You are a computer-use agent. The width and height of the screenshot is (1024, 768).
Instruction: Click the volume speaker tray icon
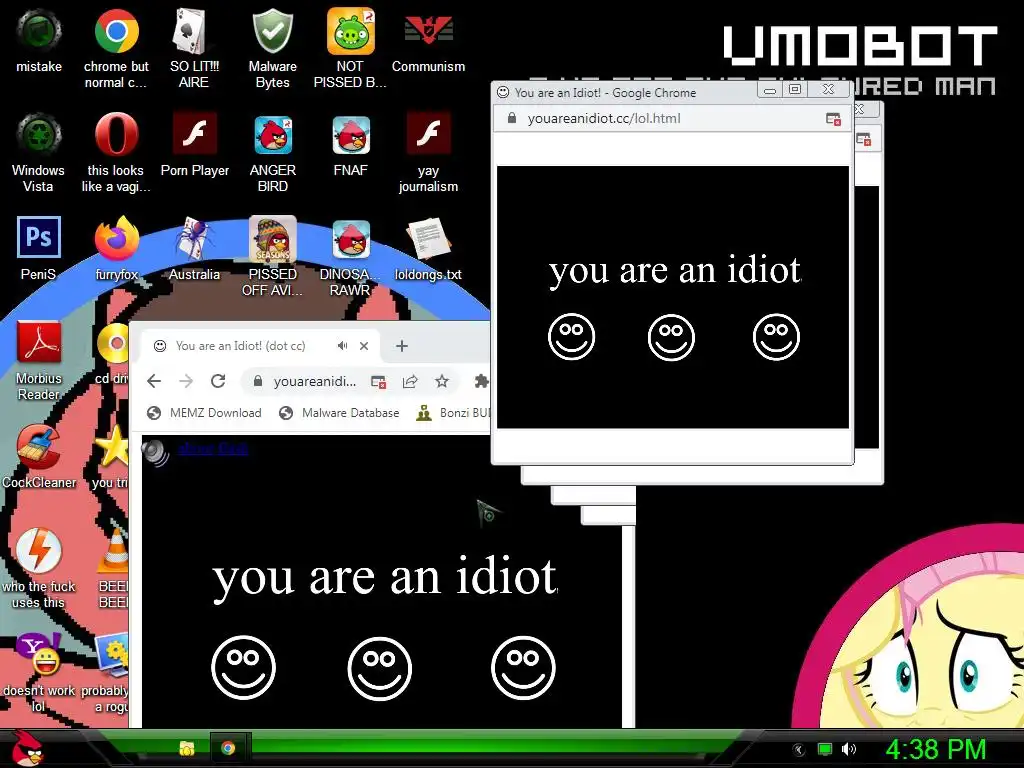tap(849, 749)
